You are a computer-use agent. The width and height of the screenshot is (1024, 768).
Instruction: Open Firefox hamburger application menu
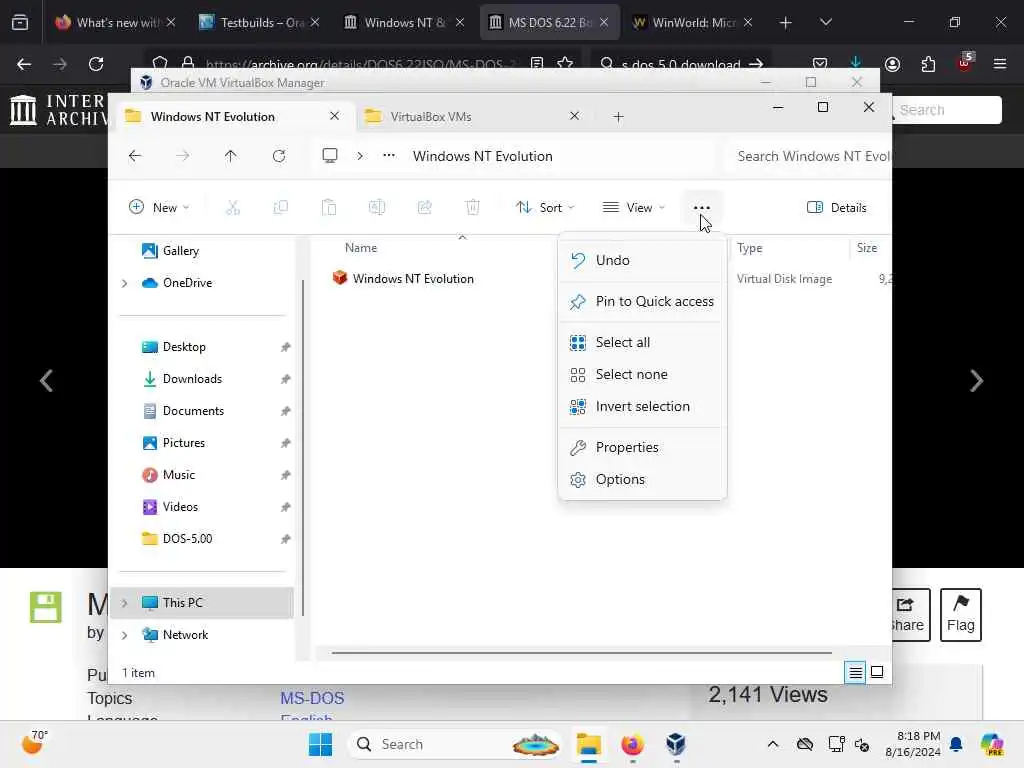pyautogui.click(x=1000, y=64)
